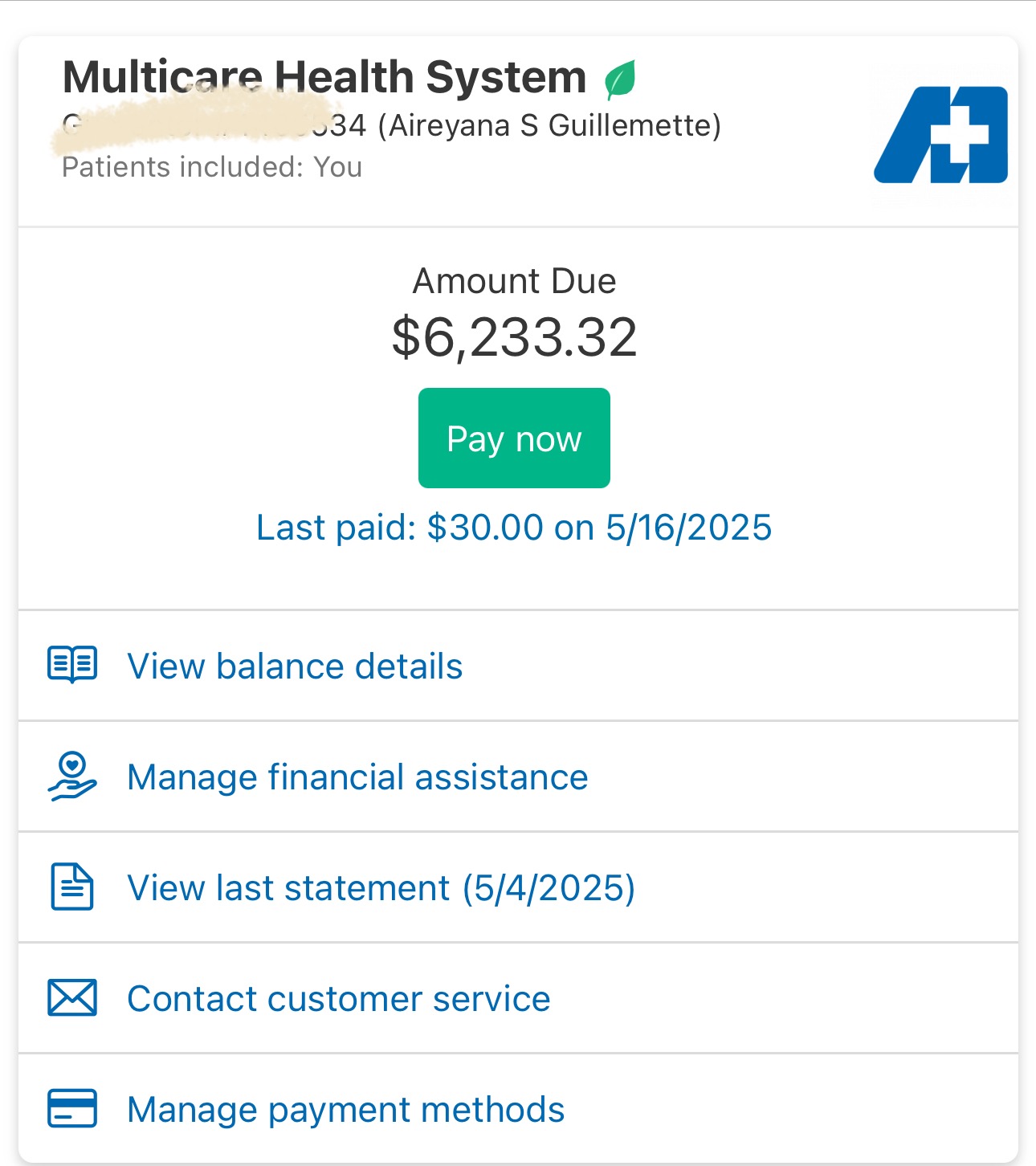Open View balance details

pos(295,667)
